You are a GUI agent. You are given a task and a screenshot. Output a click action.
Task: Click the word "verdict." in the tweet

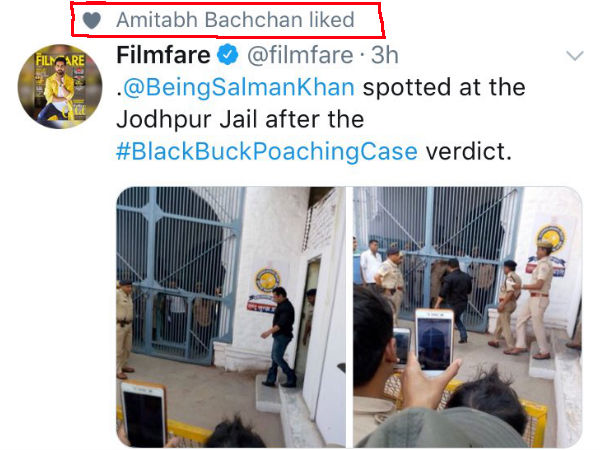point(467,151)
